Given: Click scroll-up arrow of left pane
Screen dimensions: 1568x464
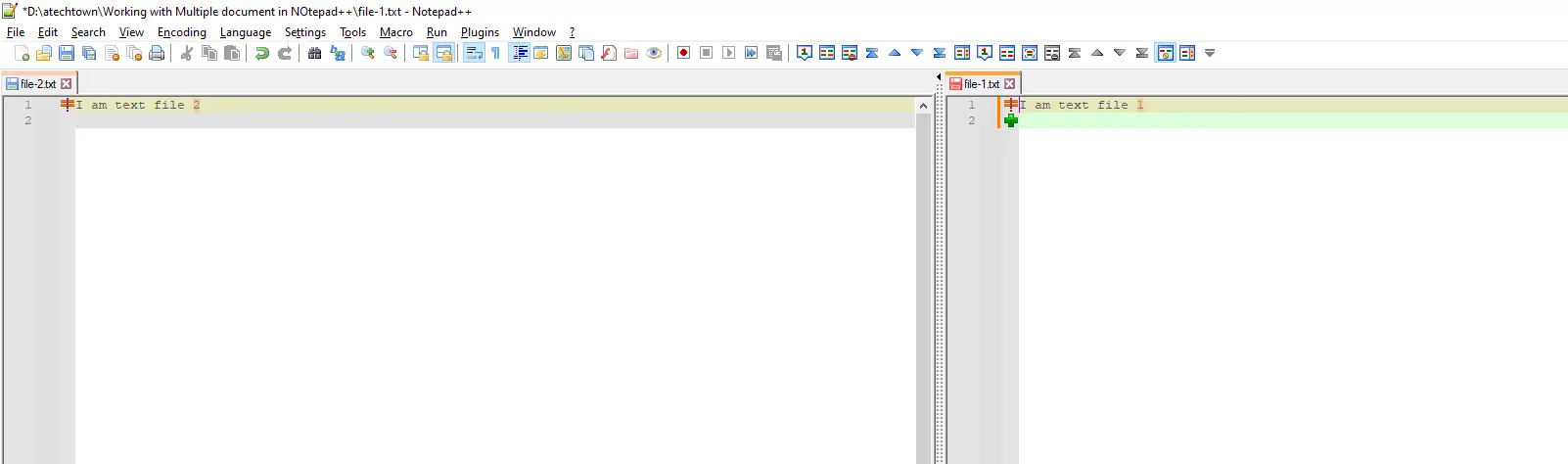Looking at the screenshot, I should tap(923, 105).
